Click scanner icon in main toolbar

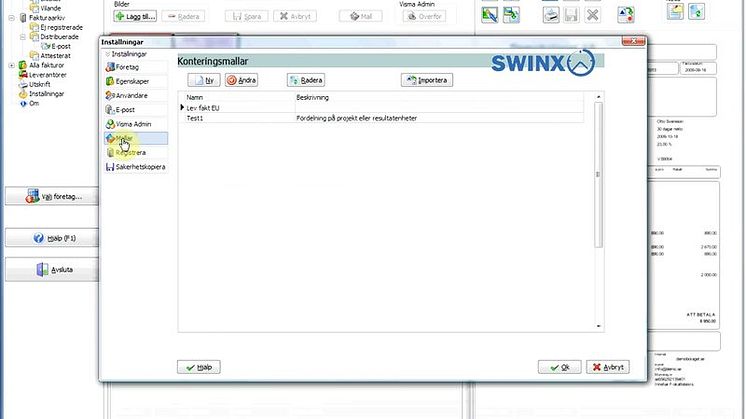pos(551,15)
